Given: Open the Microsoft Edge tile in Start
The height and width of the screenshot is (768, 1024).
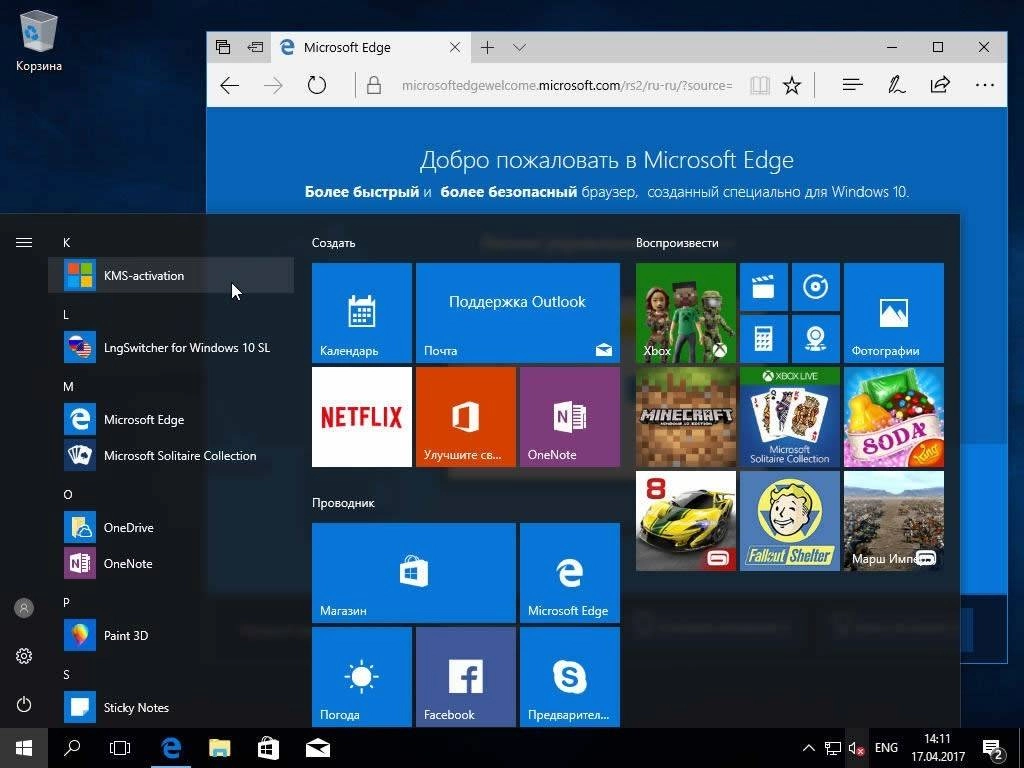Looking at the screenshot, I should point(569,573).
